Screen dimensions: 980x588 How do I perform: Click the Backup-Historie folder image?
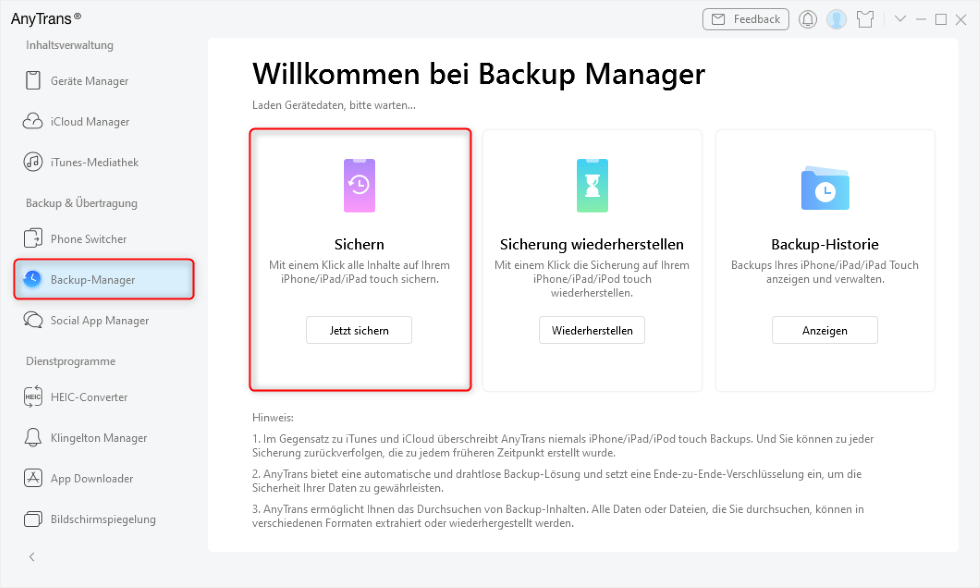[x=825, y=188]
